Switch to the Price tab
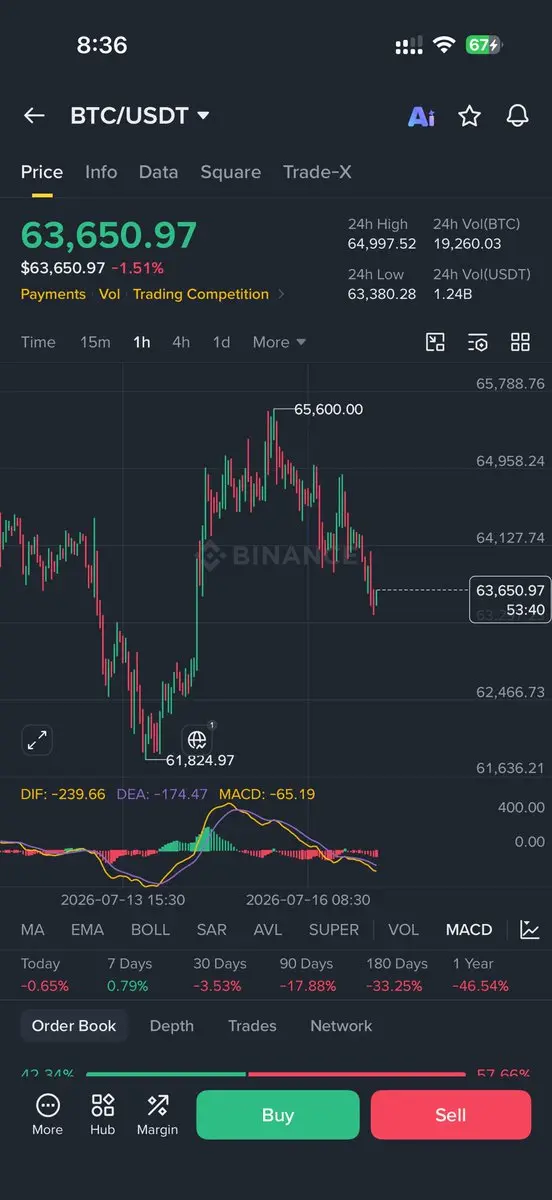552x1200 pixels. (x=42, y=172)
